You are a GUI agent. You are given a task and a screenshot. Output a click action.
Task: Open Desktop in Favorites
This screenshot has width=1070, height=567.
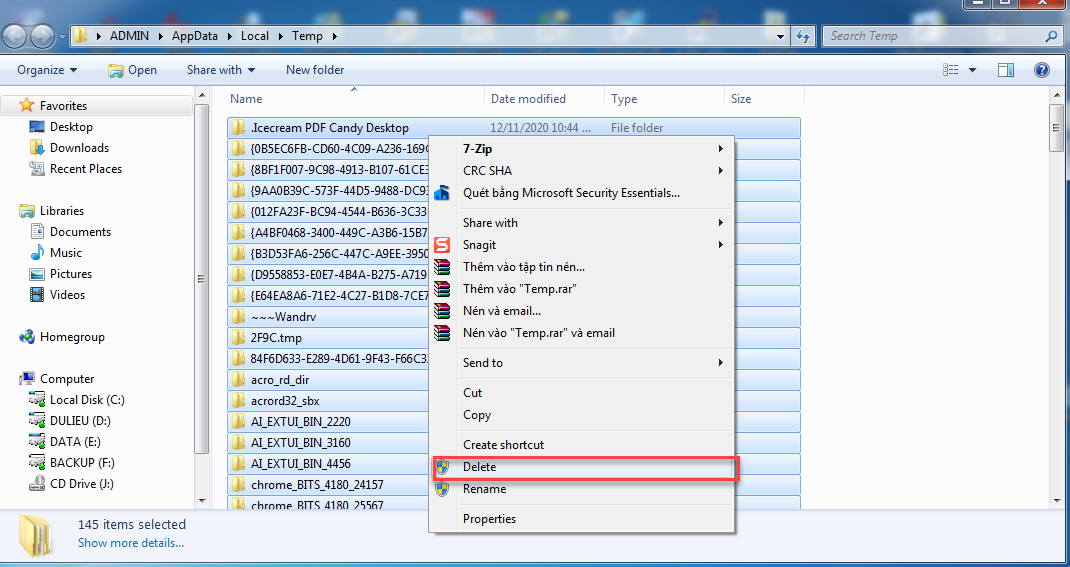click(71, 127)
